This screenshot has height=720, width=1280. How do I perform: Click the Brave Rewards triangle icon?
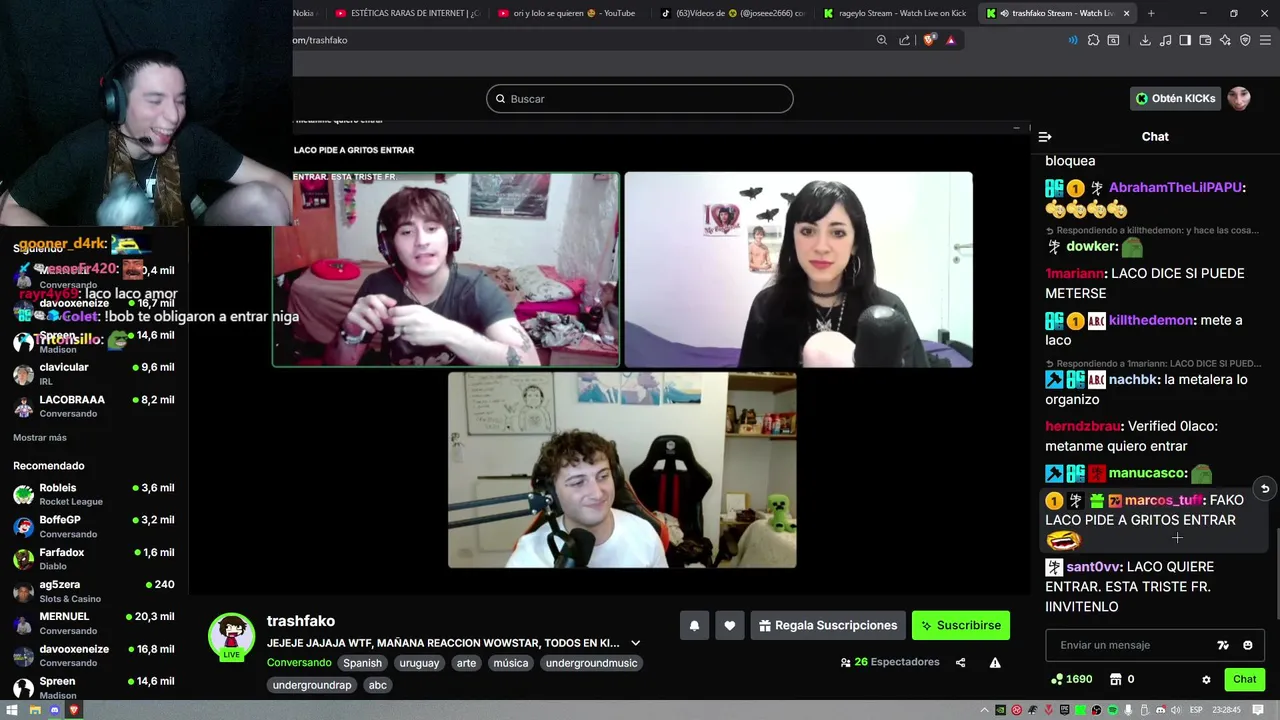(x=950, y=40)
